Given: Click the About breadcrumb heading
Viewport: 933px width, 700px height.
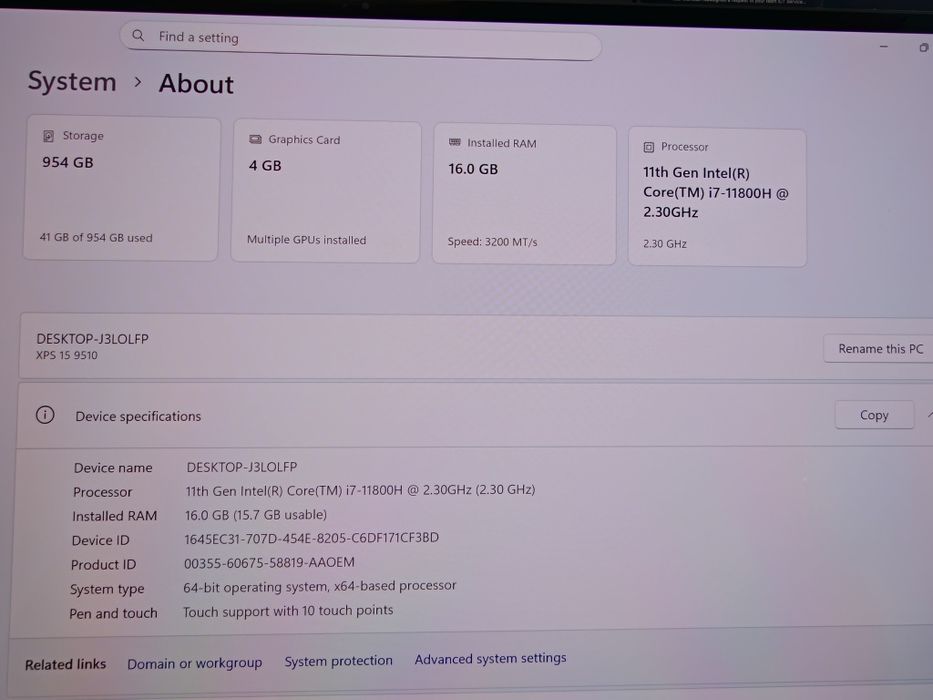Looking at the screenshot, I should [196, 83].
